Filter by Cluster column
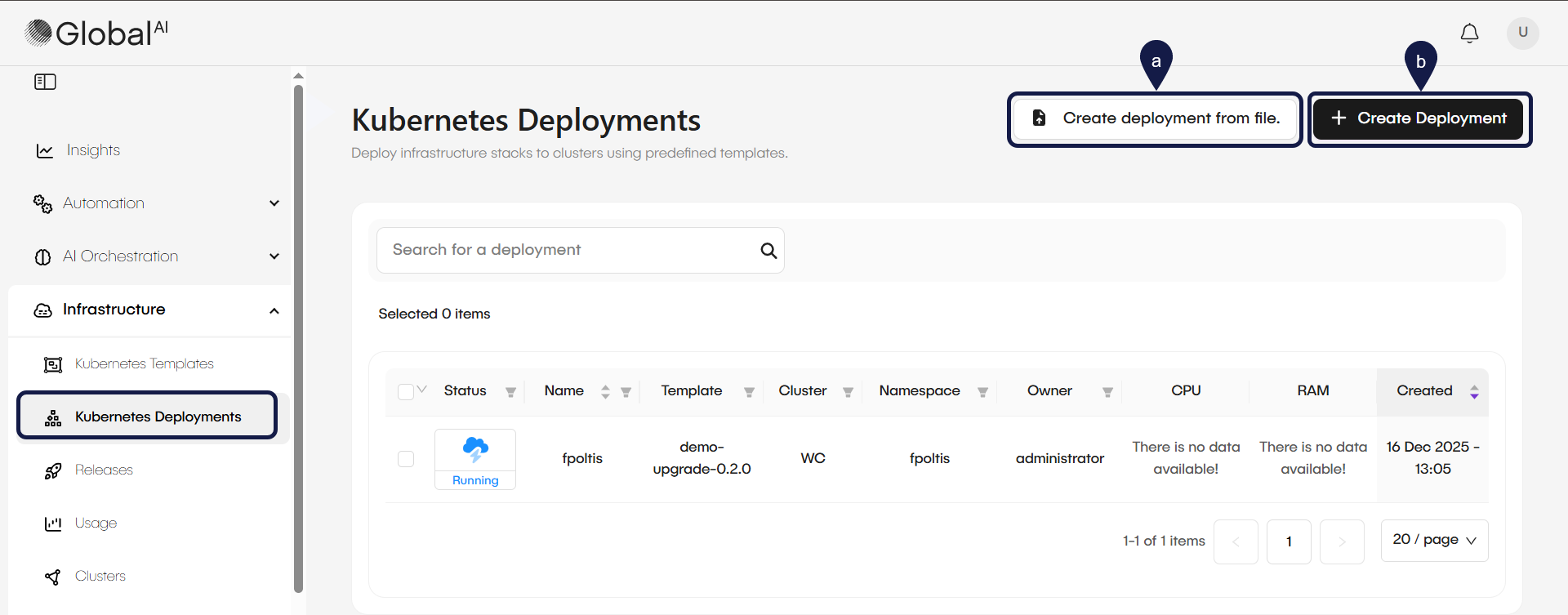Screen dimensions: 1568x615 coord(848,392)
